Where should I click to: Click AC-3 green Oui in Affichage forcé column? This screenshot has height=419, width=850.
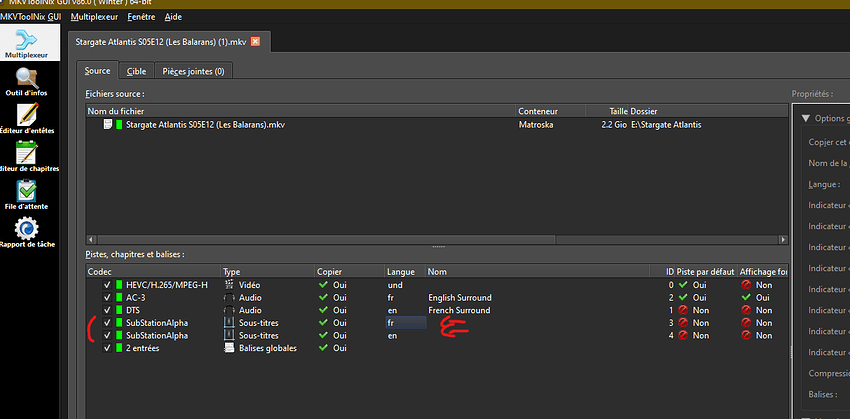[x=746, y=298]
